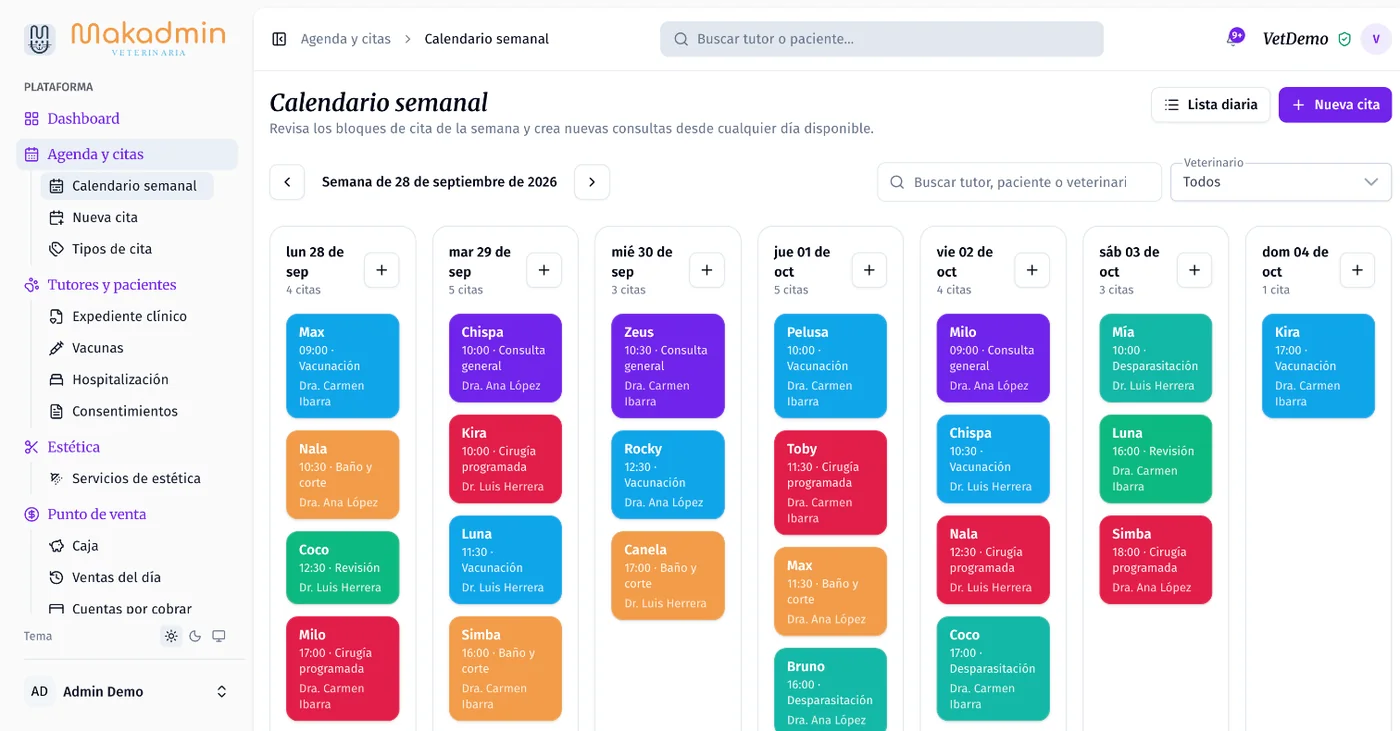Add appointment on vie 02 de oct
Viewport: 1400px width, 731px height.
click(1032, 270)
